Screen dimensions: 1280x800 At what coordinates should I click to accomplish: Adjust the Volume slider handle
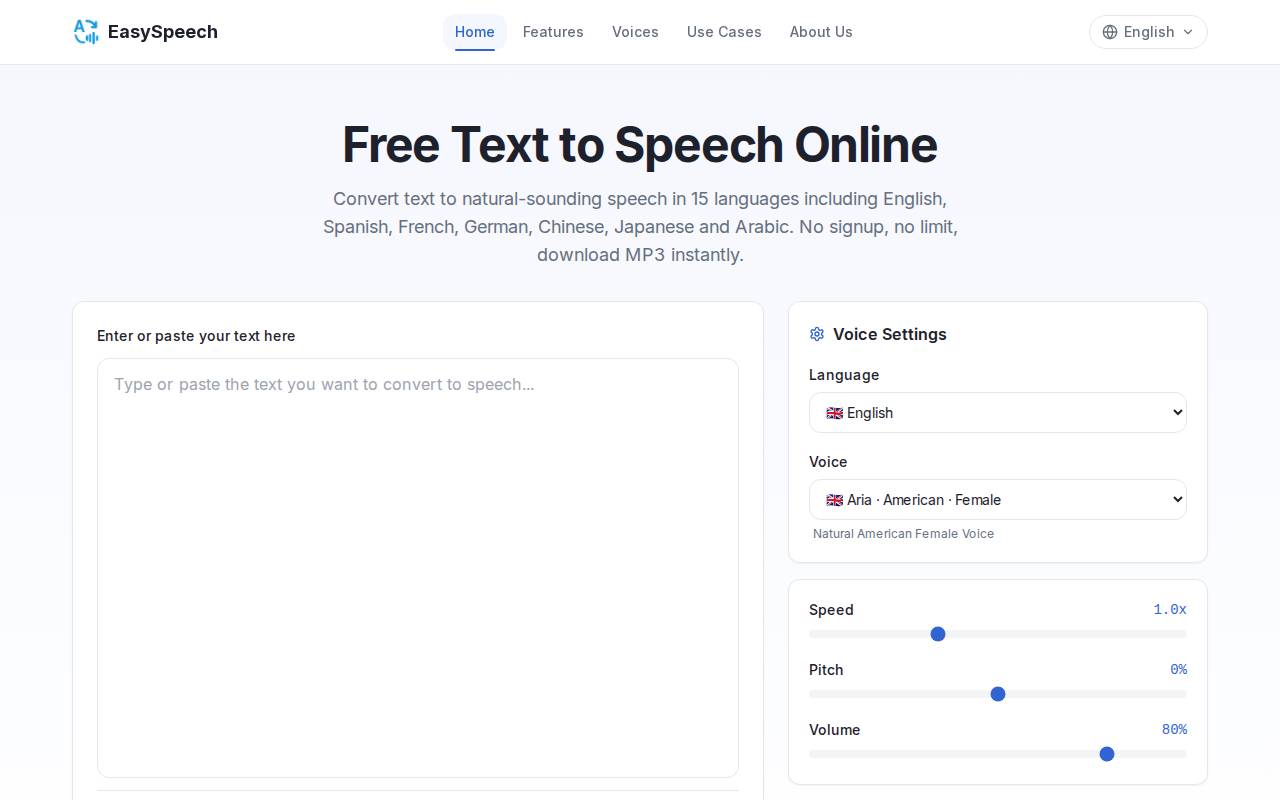(1107, 754)
